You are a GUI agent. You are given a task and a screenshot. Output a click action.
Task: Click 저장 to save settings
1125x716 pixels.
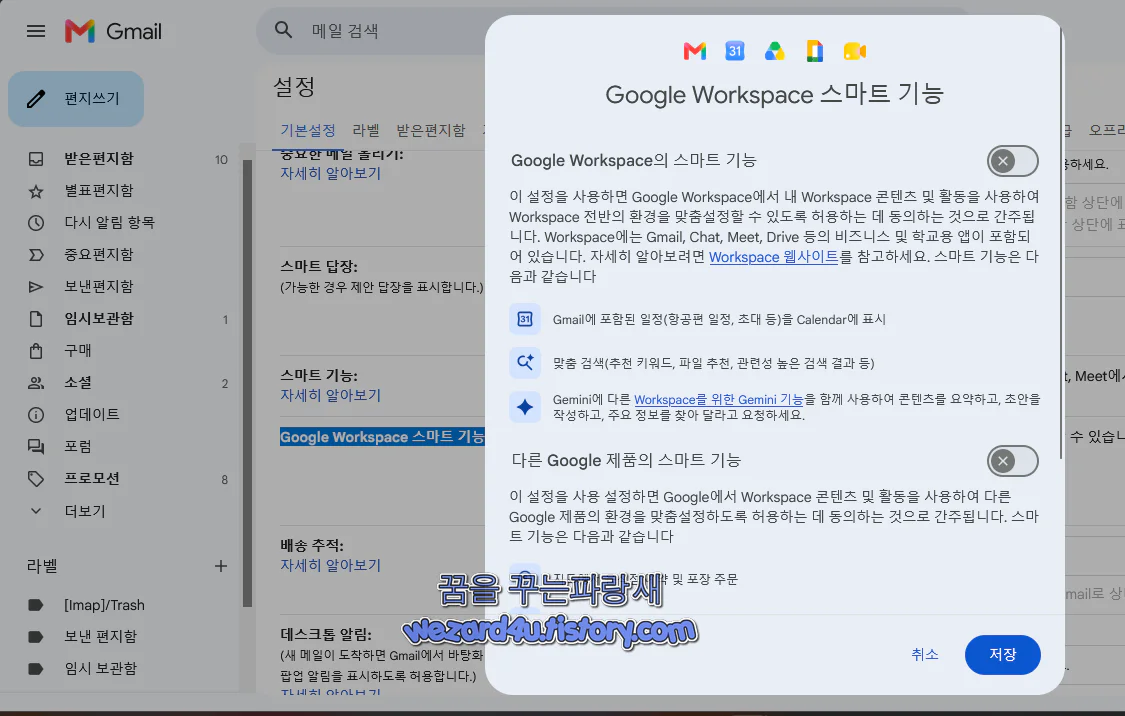click(1002, 654)
